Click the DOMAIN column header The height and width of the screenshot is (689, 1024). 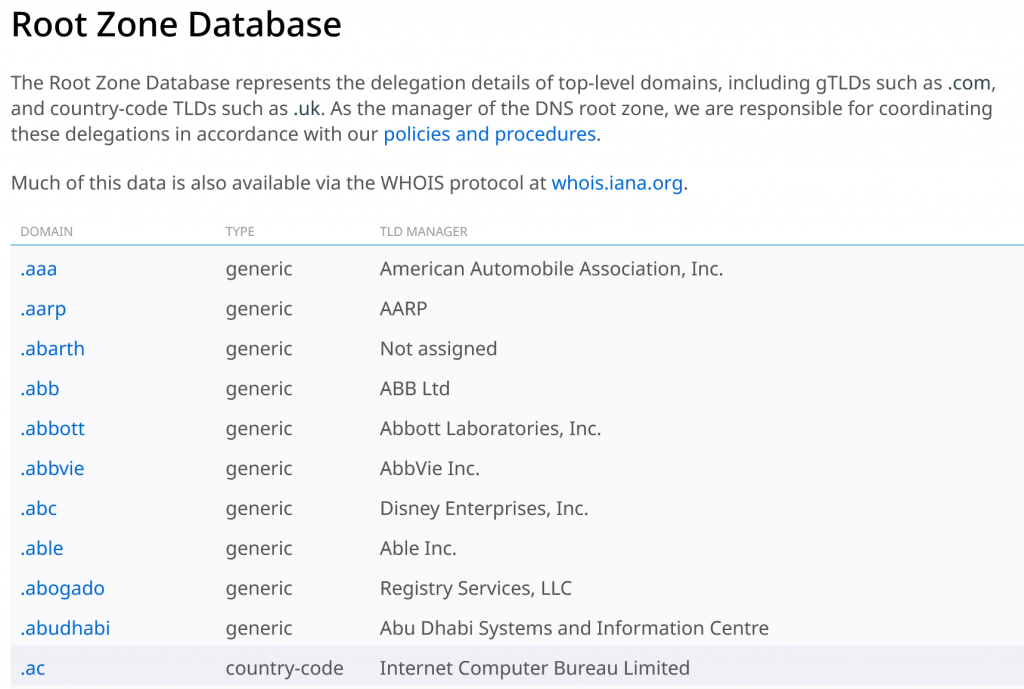click(46, 231)
